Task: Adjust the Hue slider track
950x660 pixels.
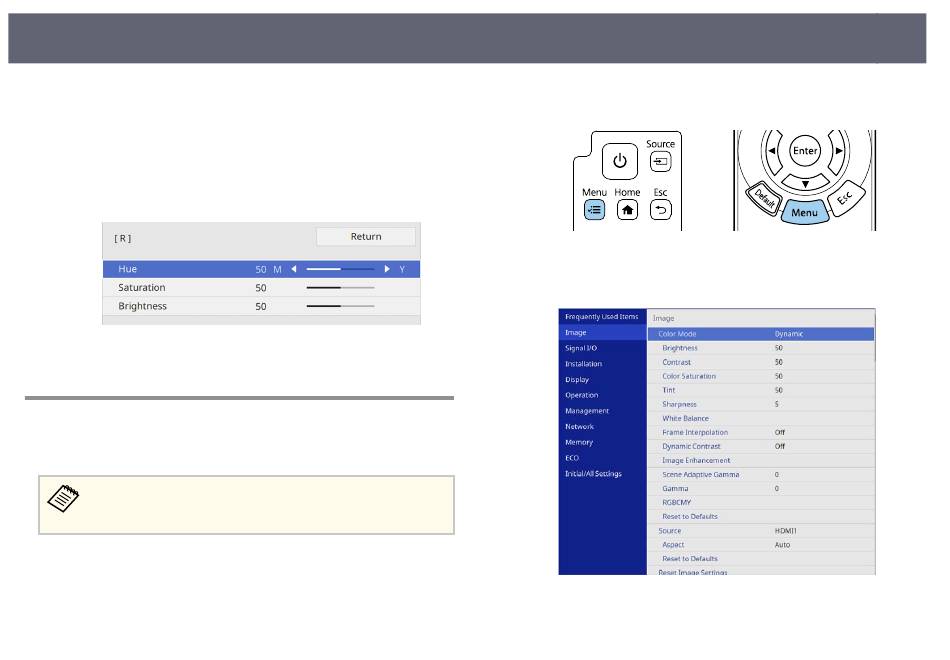Action: [x=340, y=269]
